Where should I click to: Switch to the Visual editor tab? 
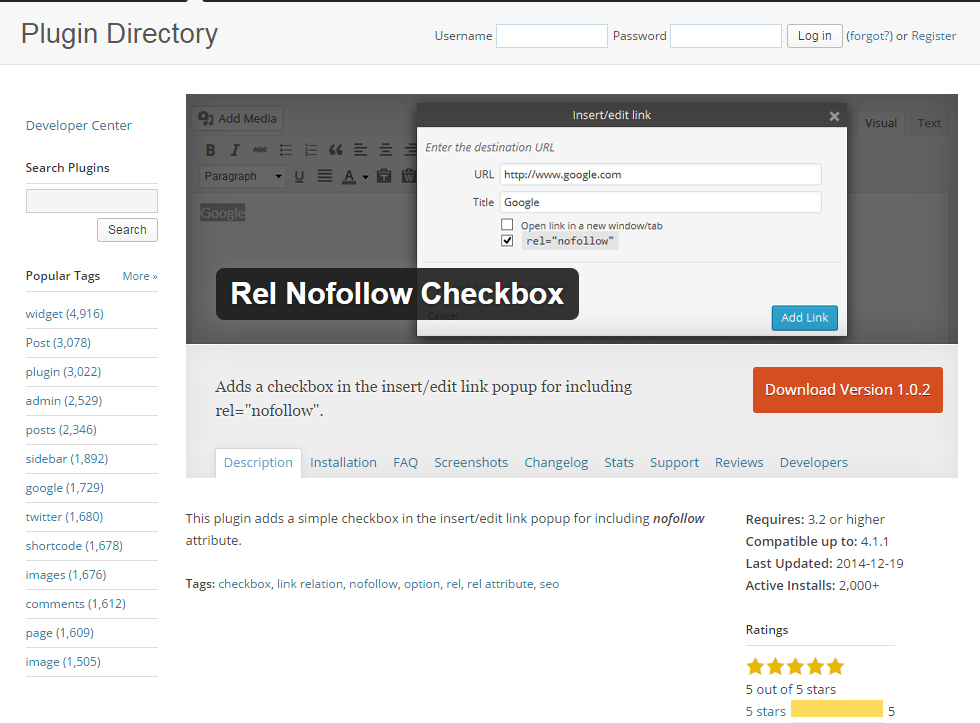point(881,123)
